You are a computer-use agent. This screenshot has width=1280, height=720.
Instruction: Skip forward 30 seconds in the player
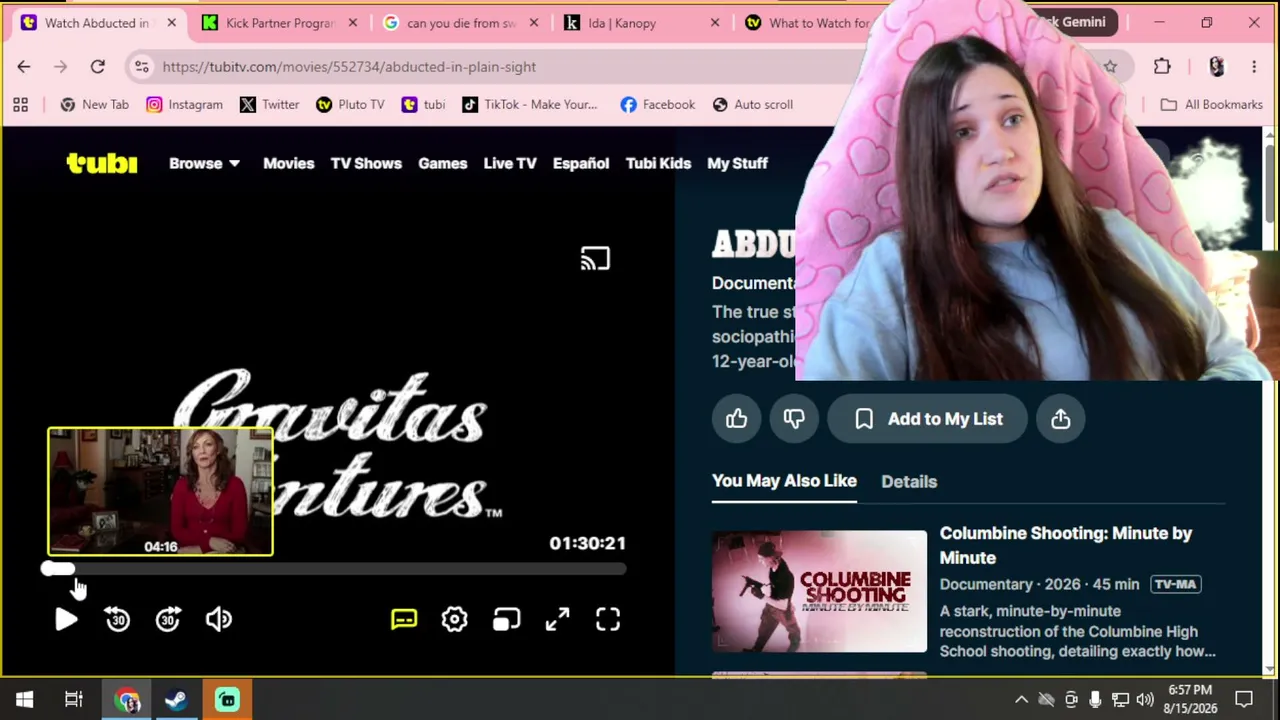pos(168,620)
